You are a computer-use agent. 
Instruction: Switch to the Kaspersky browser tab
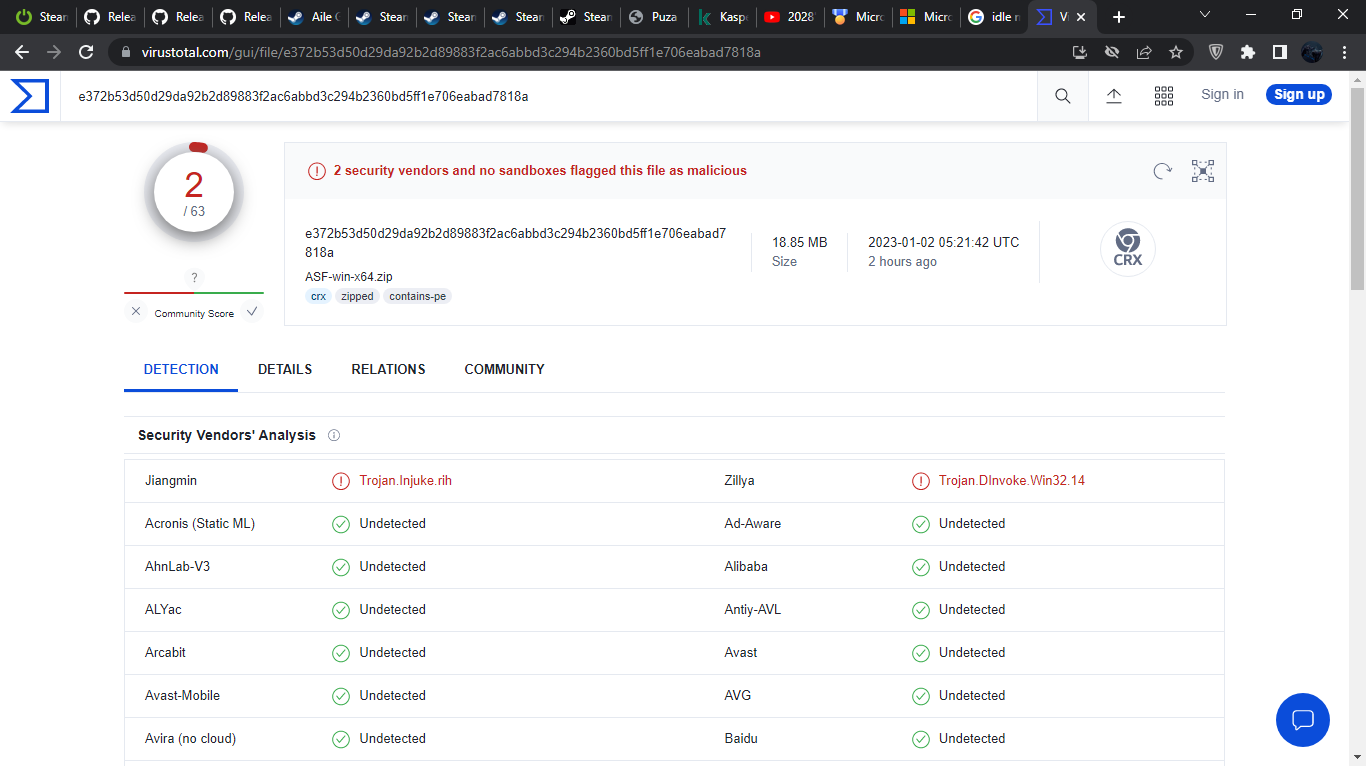(x=720, y=17)
